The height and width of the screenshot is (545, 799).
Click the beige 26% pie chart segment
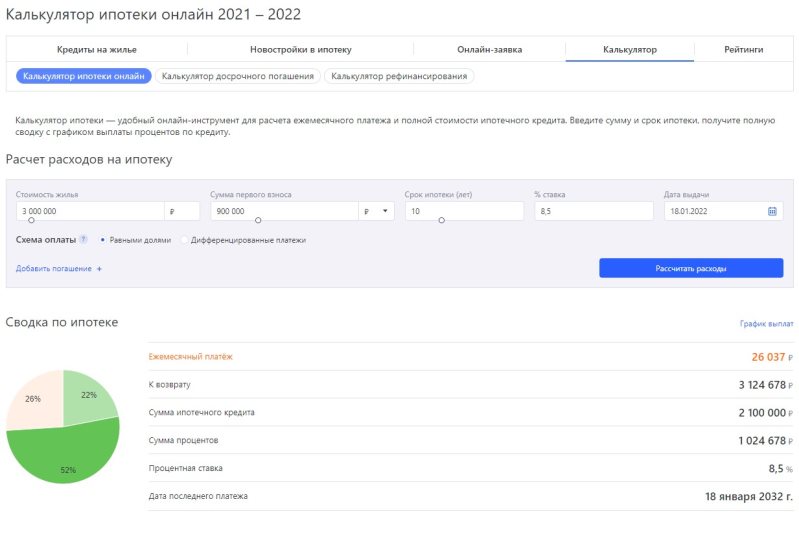coord(34,400)
